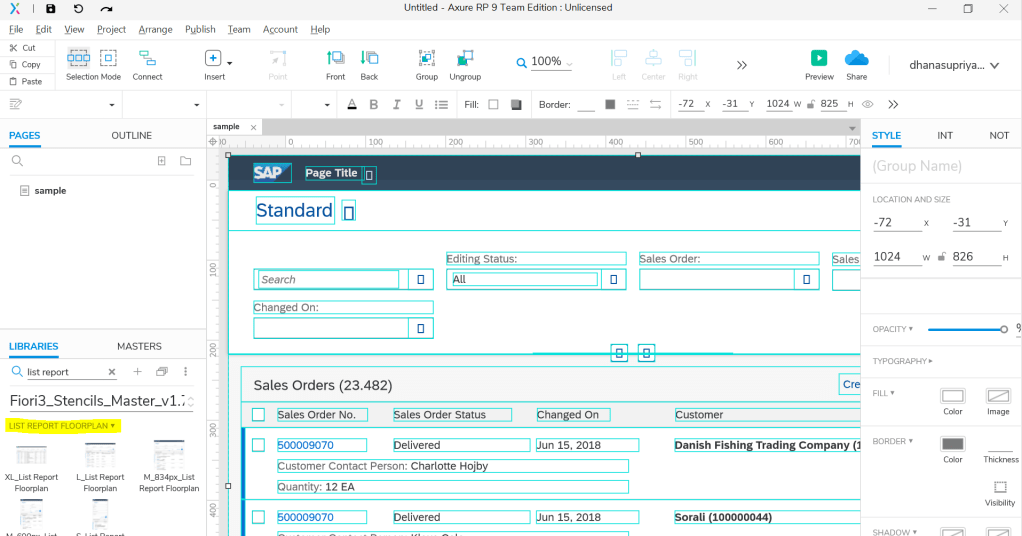Click the Share cloud icon
The width and height of the screenshot is (1022, 536).
tap(856, 59)
